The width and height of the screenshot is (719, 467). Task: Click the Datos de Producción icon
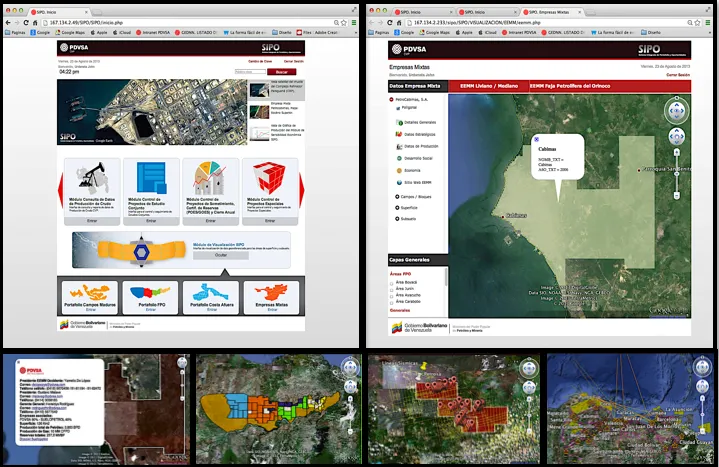pyautogui.click(x=399, y=146)
